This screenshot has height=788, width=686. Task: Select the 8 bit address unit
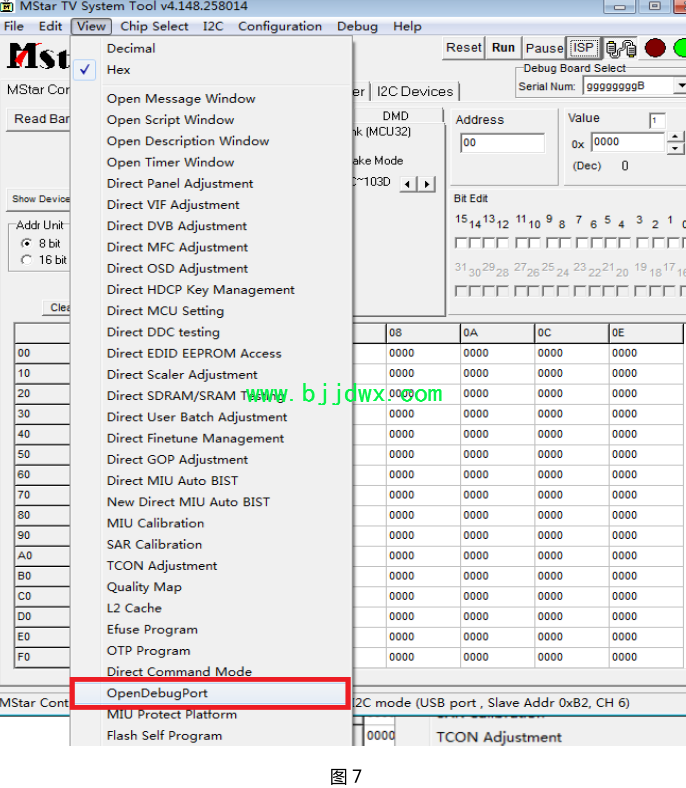26,243
